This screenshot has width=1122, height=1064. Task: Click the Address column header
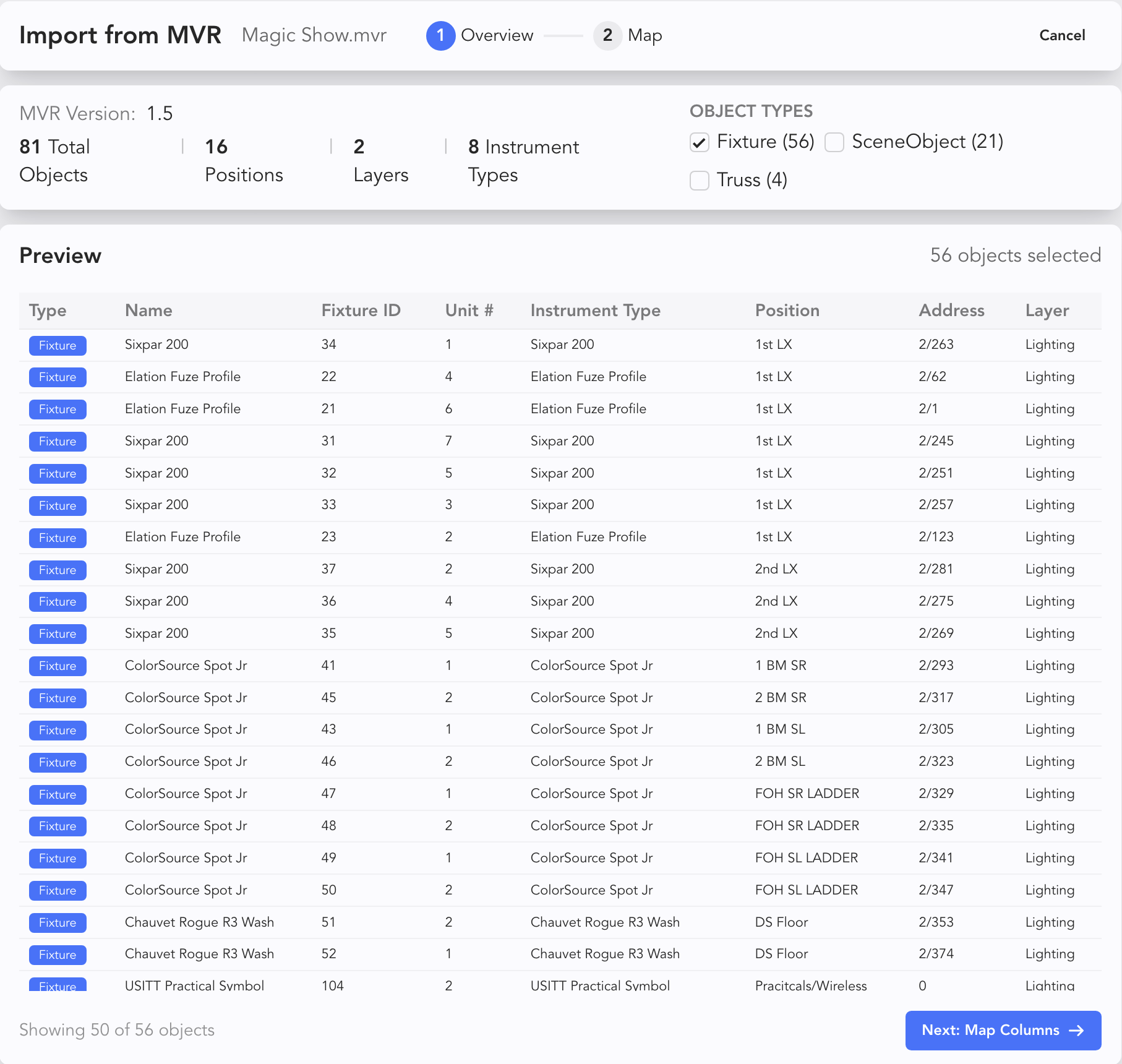(951, 311)
